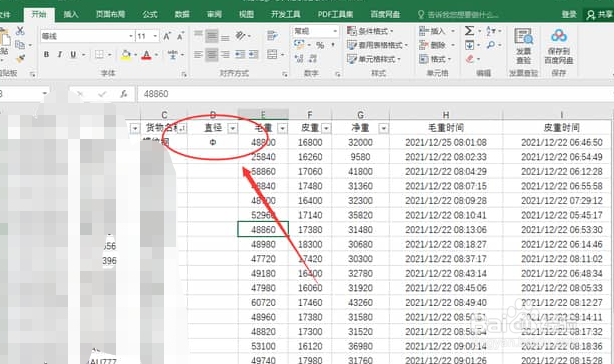Open the number format dropdown 常规
Image resolution: width=614 pixels, height=364 pixels.
pos(336,31)
